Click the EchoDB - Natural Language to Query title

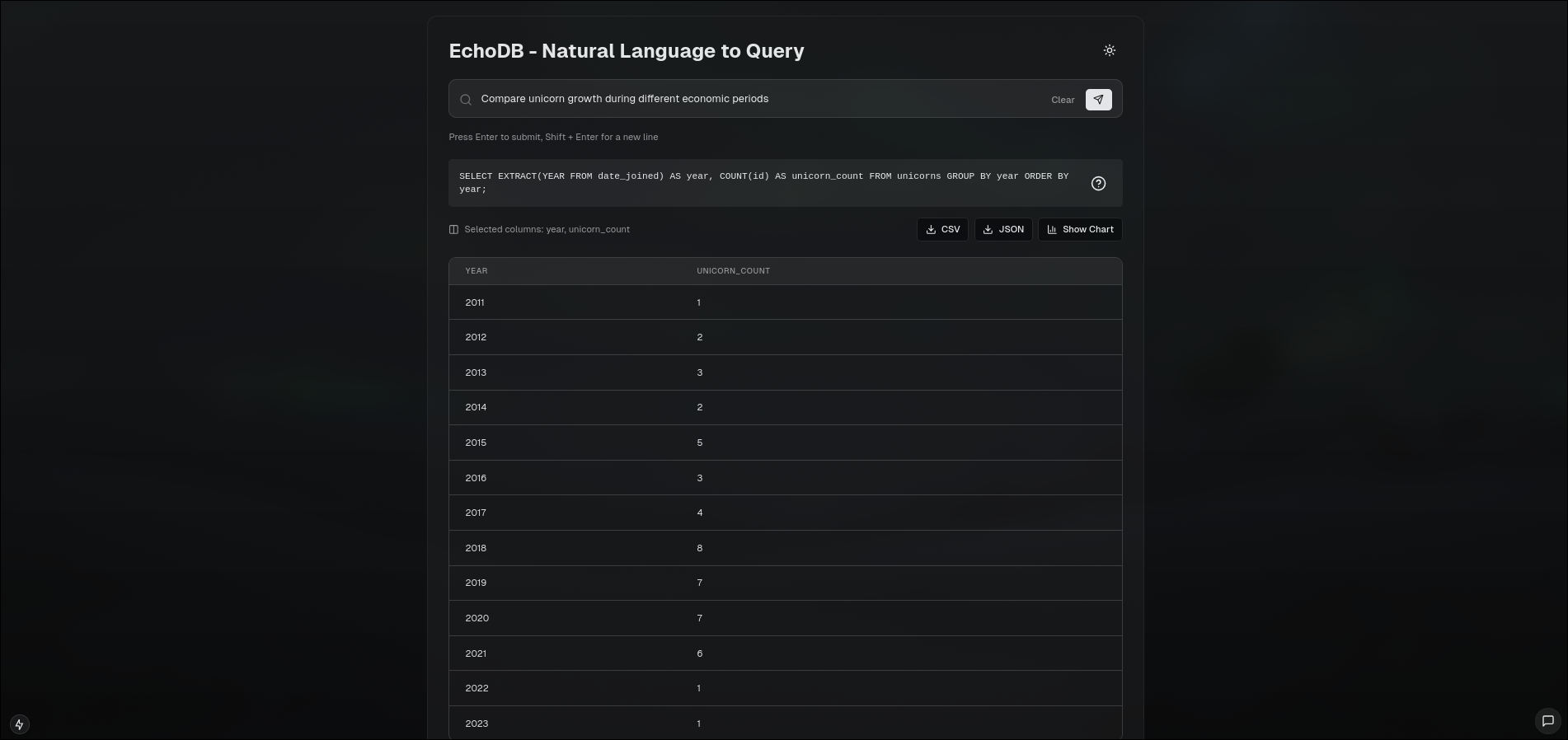pos(627,51)
